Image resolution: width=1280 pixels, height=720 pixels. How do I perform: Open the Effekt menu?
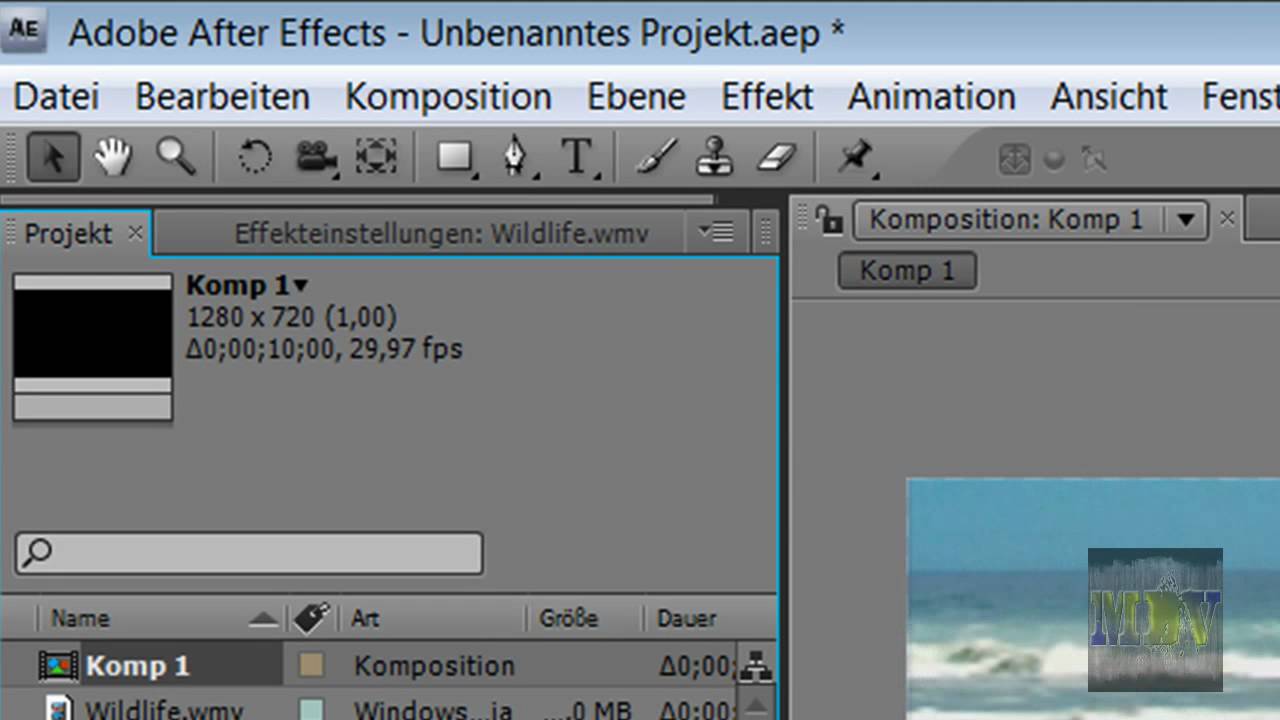pyautogui.click(x=767, y=97)
